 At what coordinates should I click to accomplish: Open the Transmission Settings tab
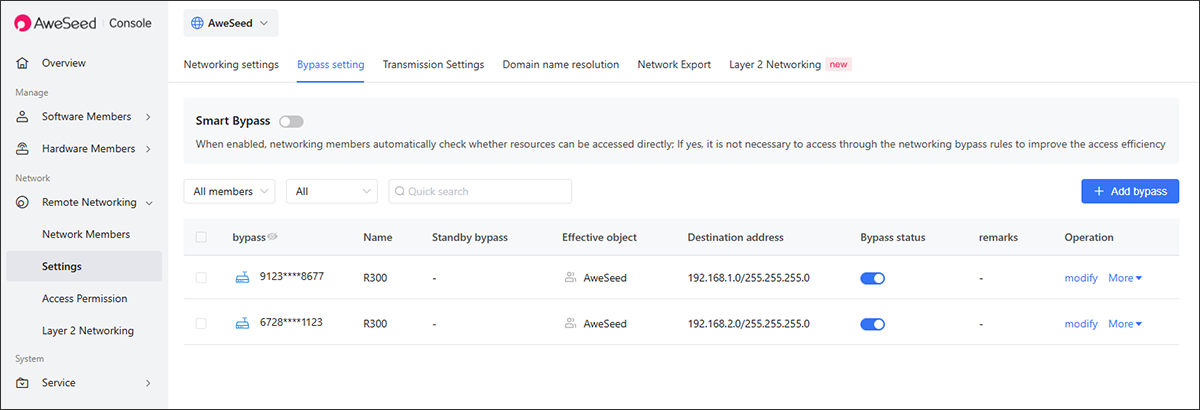433,64
